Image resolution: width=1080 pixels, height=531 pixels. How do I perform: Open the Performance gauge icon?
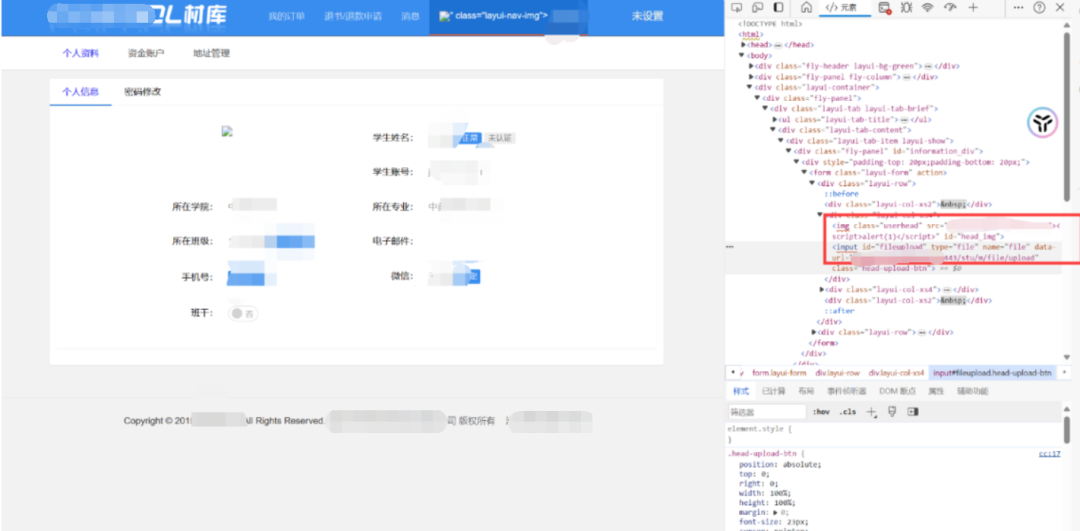[x=951, y=7]
